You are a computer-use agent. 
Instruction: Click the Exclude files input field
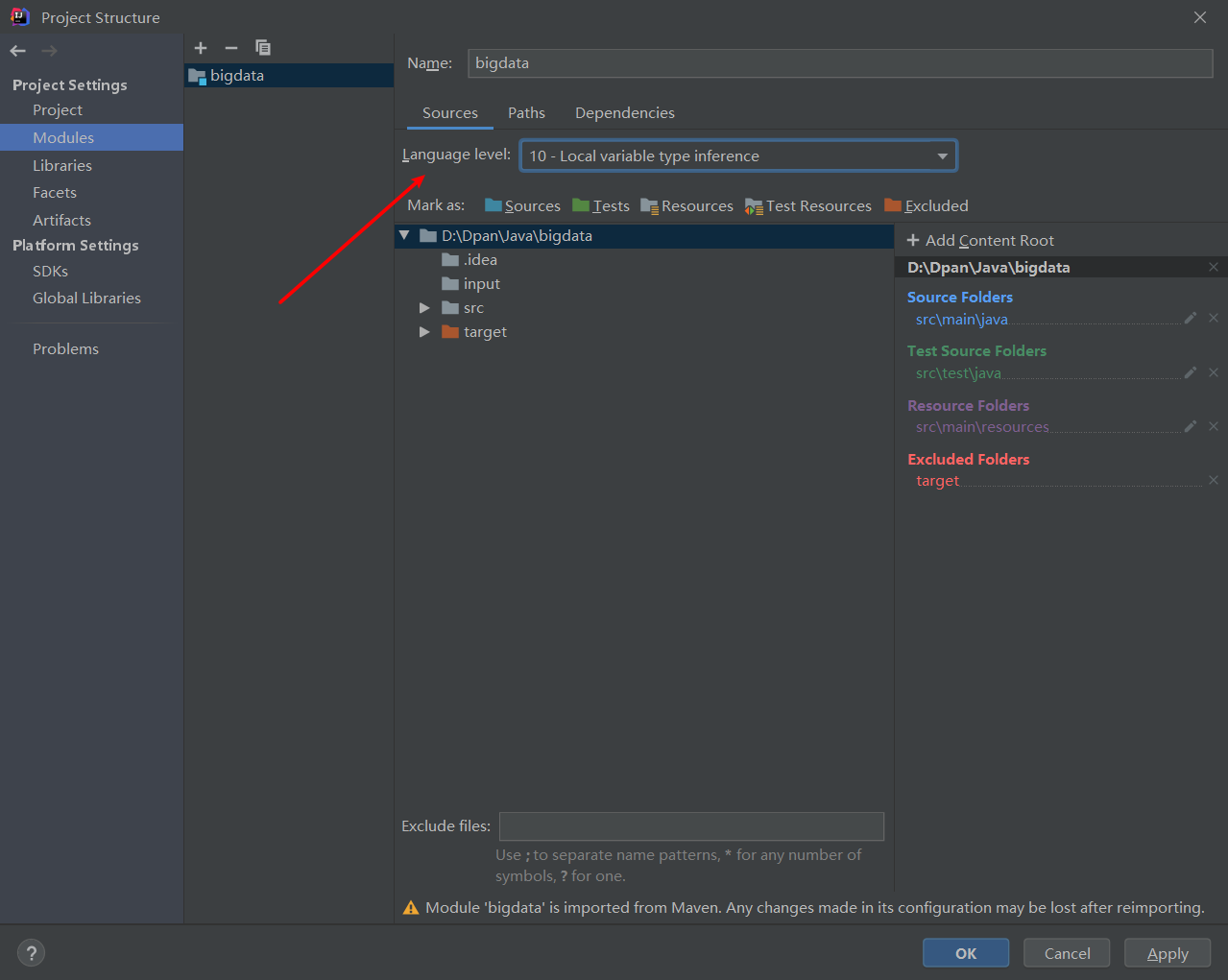[691, 825]
